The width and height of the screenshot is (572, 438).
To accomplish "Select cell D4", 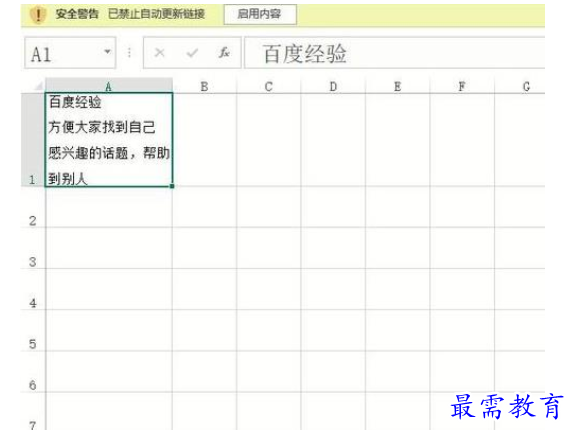I will [333, 290].
